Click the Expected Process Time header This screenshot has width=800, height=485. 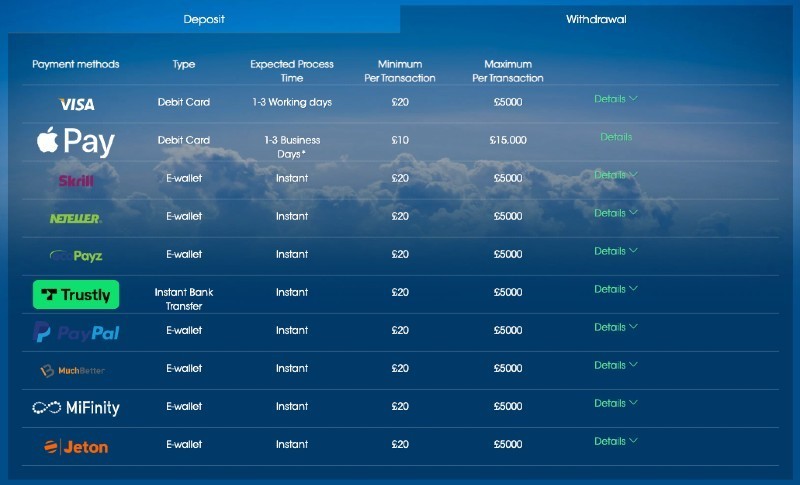[292, 71]
